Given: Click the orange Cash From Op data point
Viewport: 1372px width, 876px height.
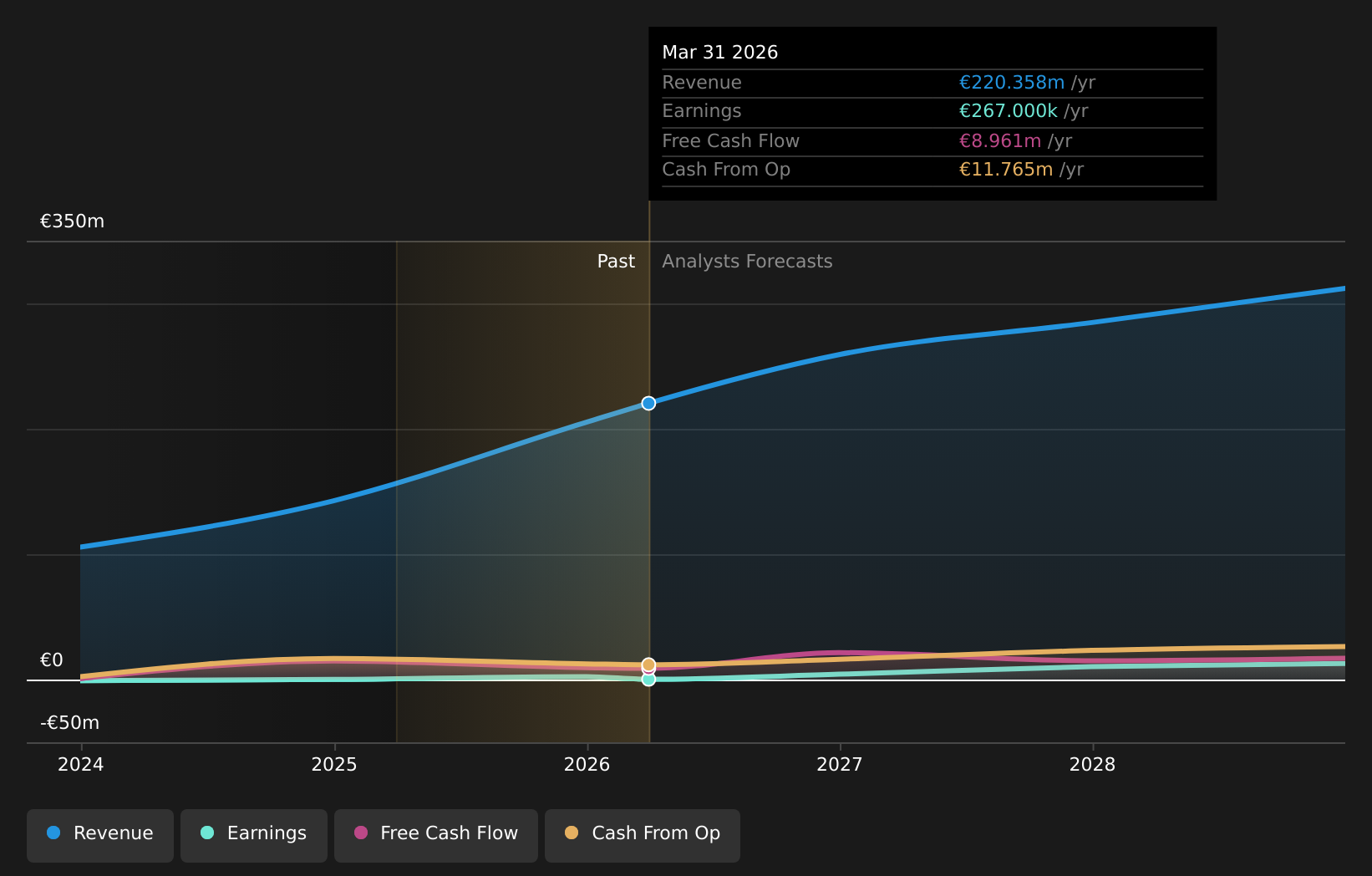Looking at the screenshot, I should pyautogui.click(x=648, y=665).
